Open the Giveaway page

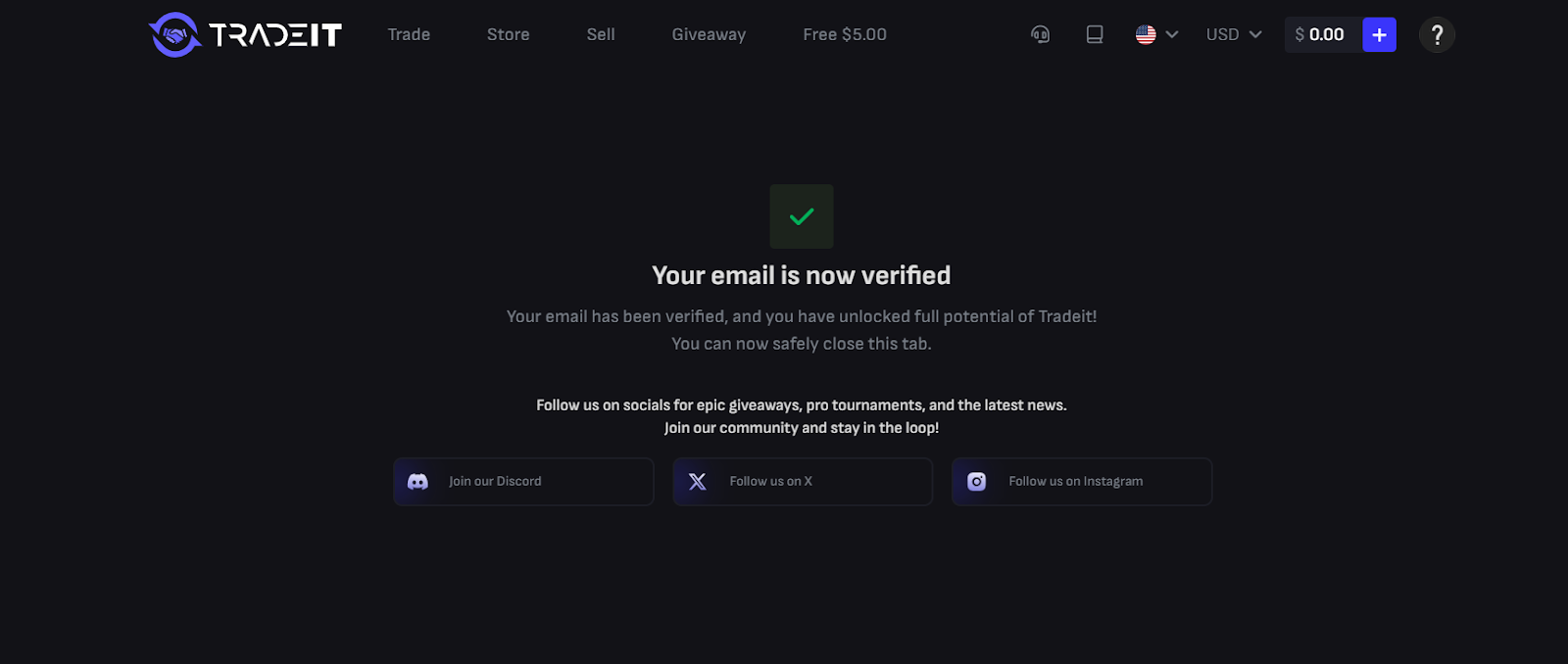[709, 34]
